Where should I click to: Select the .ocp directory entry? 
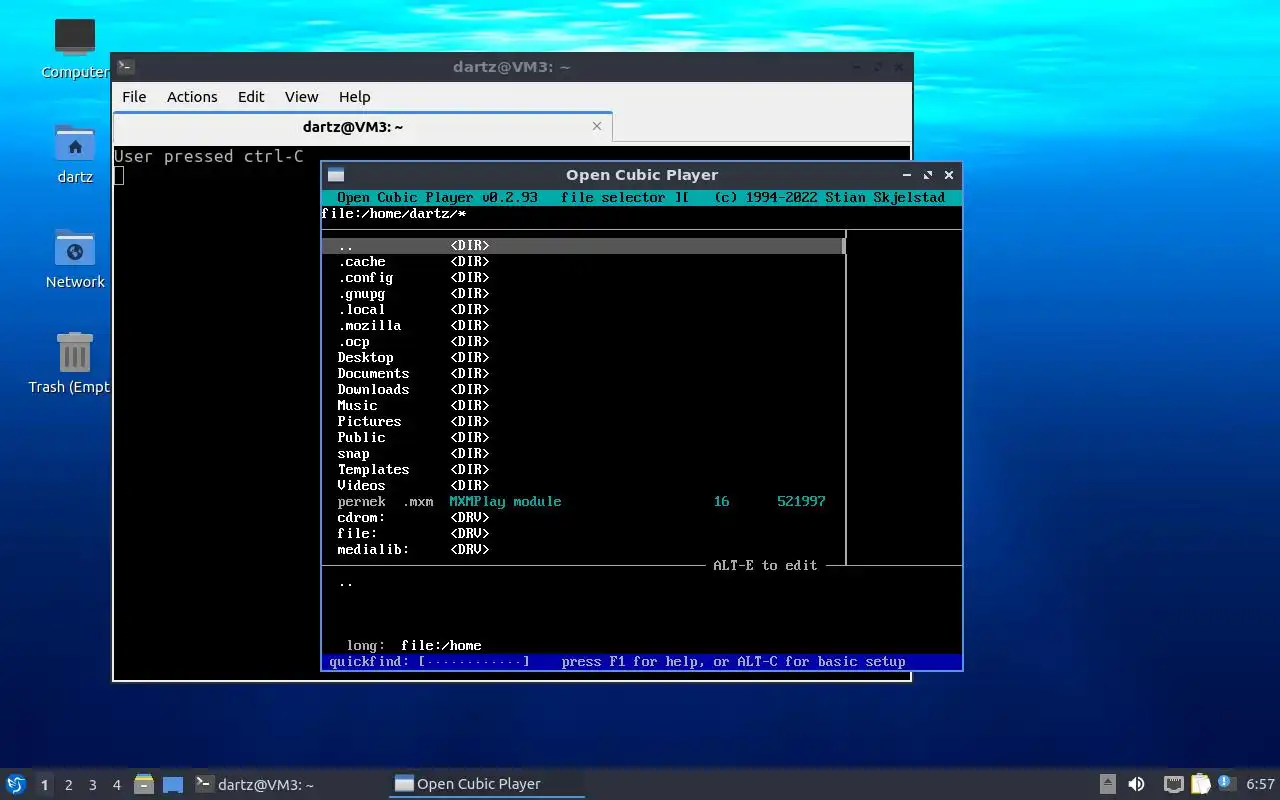point(583,342)
